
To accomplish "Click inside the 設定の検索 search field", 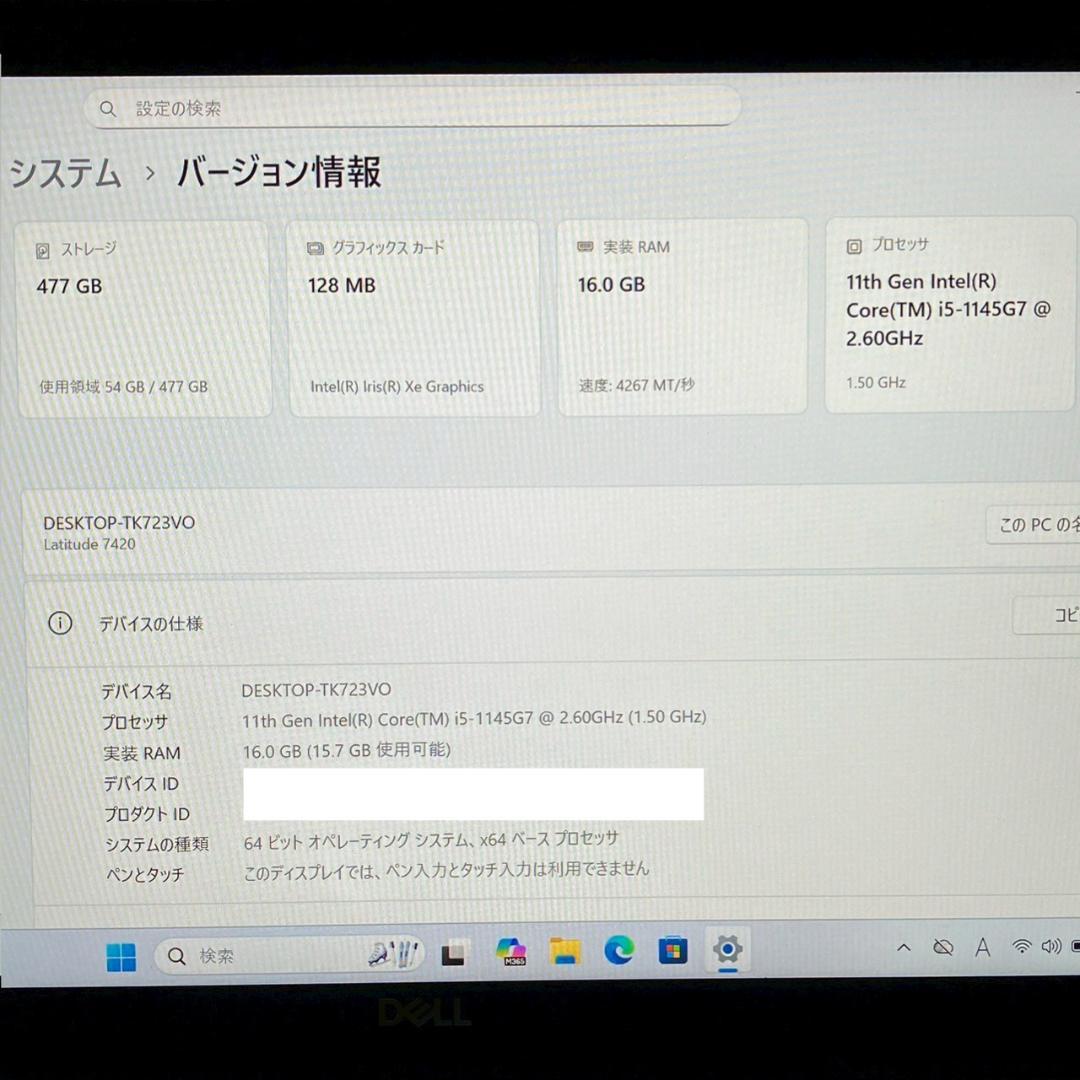I will click(x=400, y=107).
